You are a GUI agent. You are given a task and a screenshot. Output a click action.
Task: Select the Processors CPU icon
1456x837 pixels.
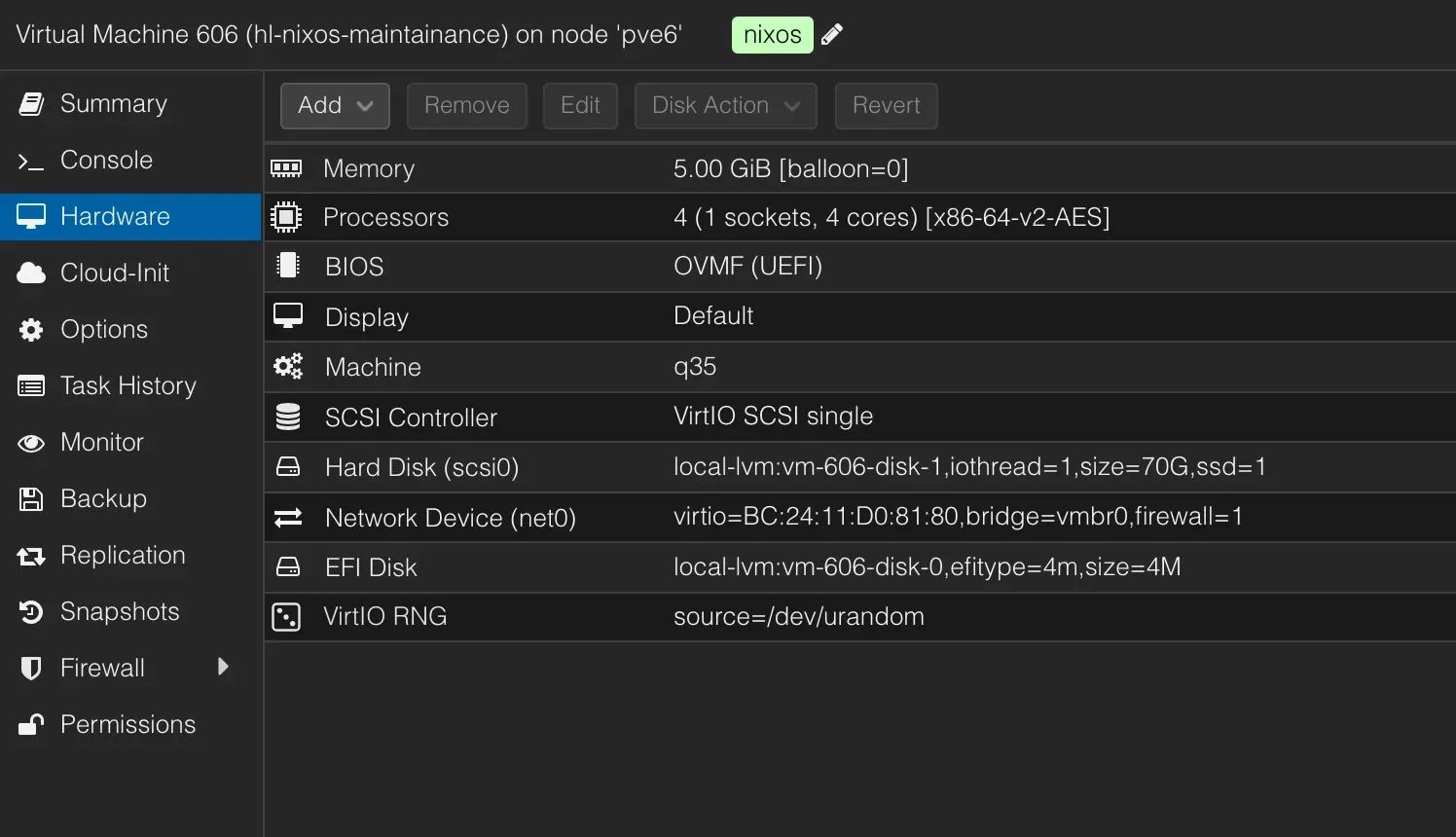(287, 216)
